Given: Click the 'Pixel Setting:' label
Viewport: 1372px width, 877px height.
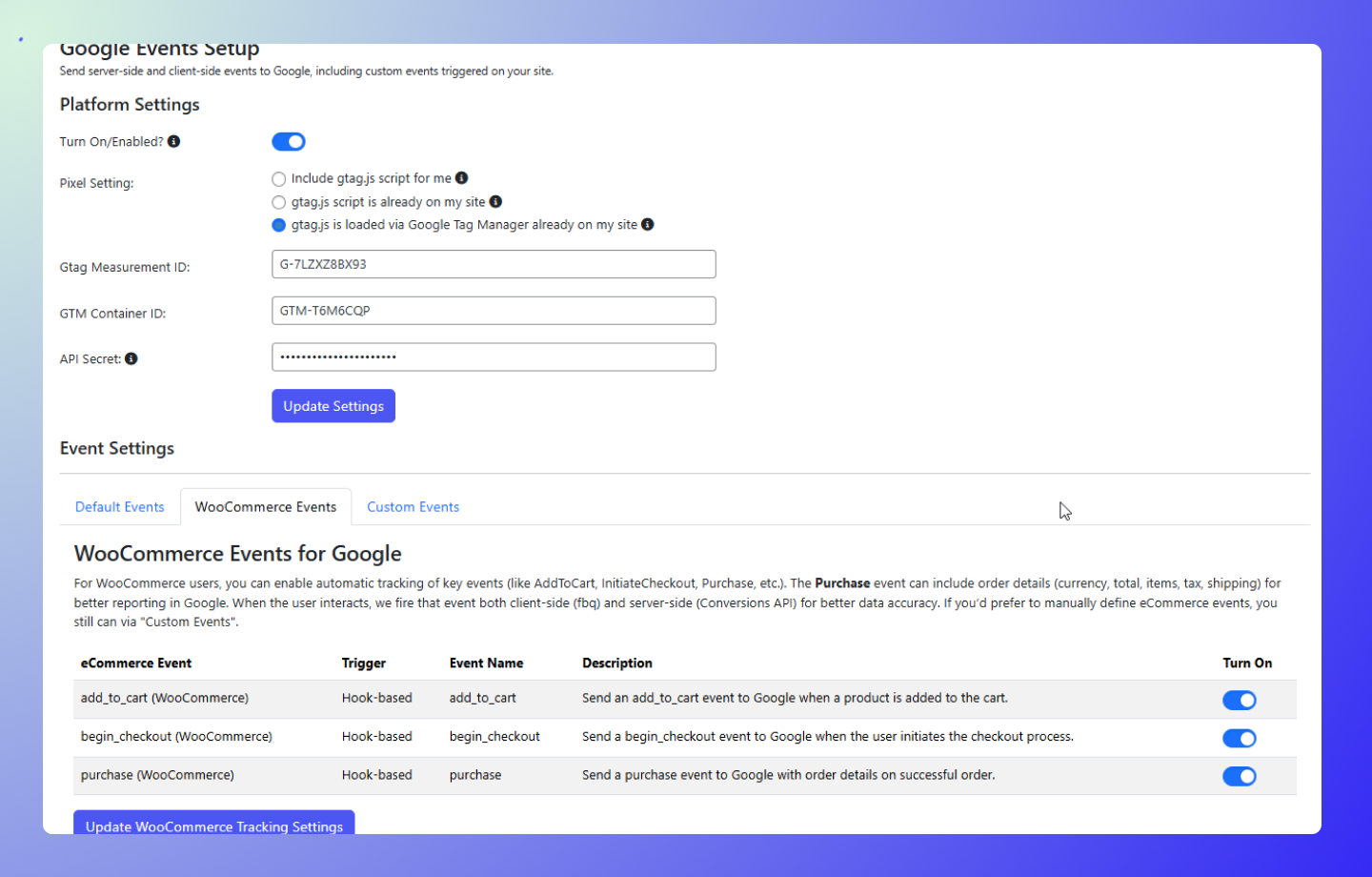Looking at the screenshot, I should [96, 183].
